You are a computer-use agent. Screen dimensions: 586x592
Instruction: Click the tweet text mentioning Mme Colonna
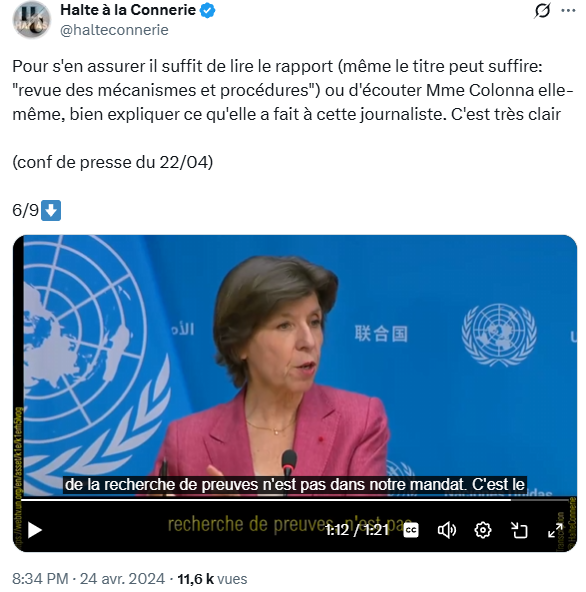(293, 90)
